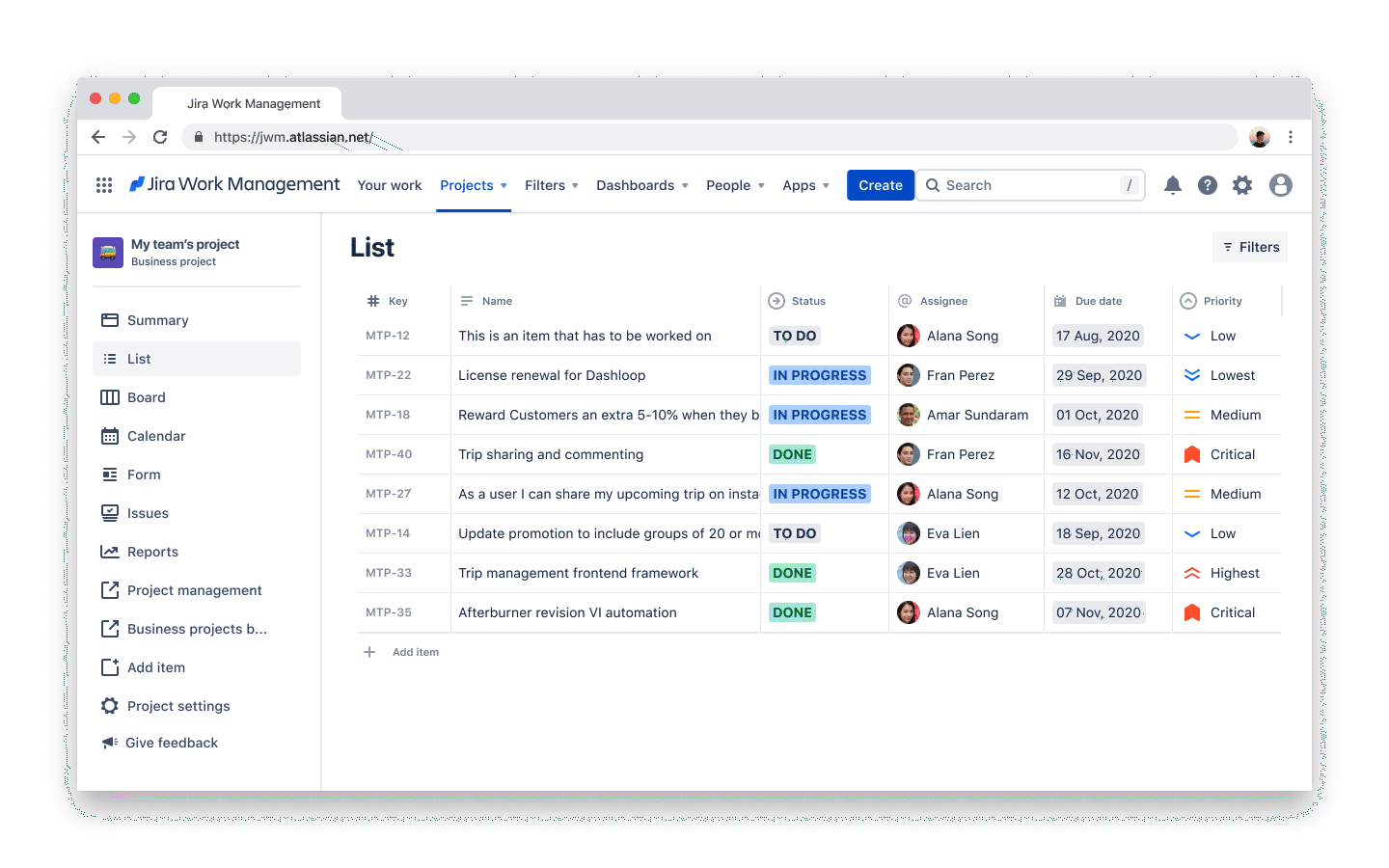The width and height of the screenshot is (1389, 868).
Task: Sort by the Name column header
Action: pos(486,301)
